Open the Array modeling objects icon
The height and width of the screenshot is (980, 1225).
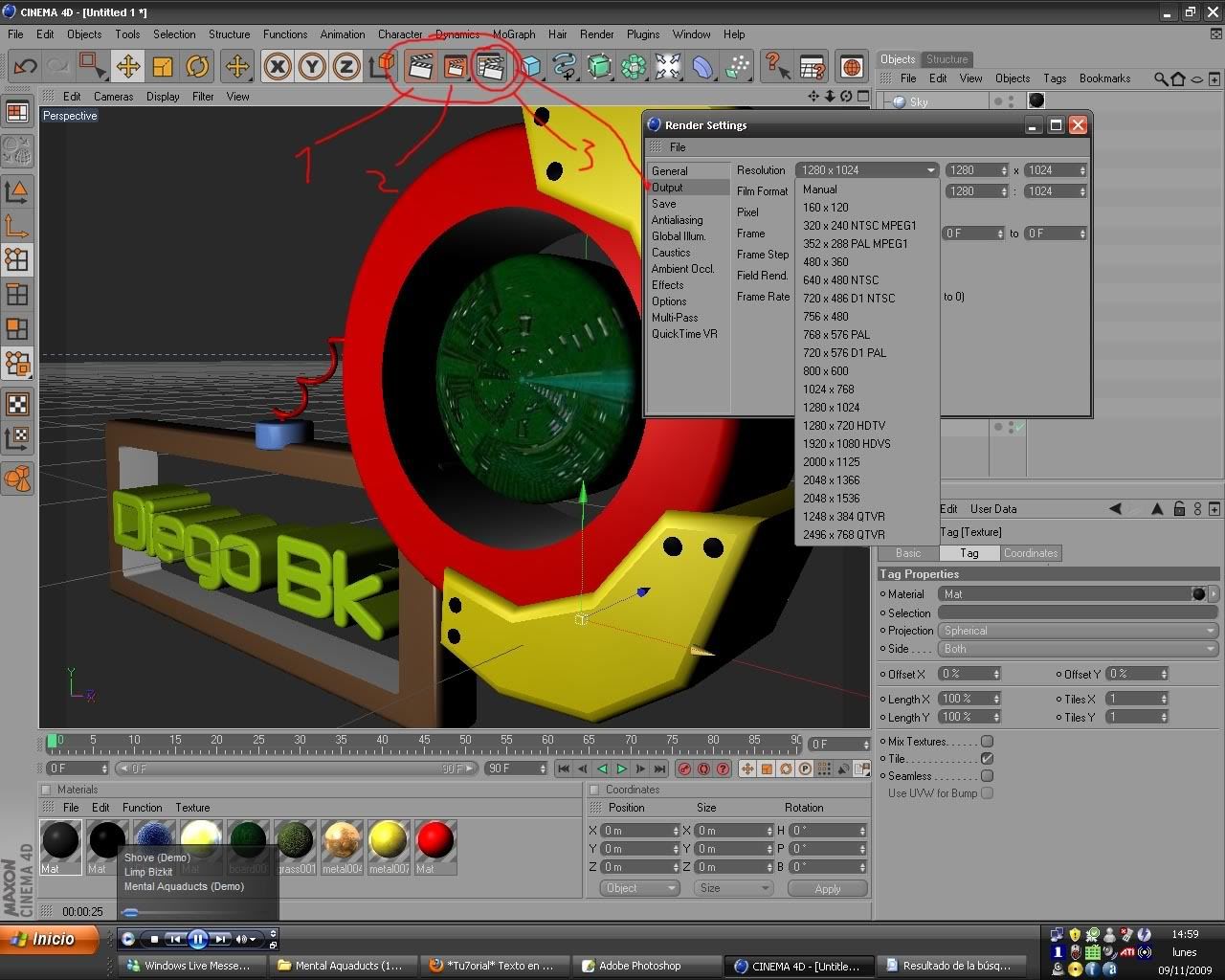click(634, 66)
